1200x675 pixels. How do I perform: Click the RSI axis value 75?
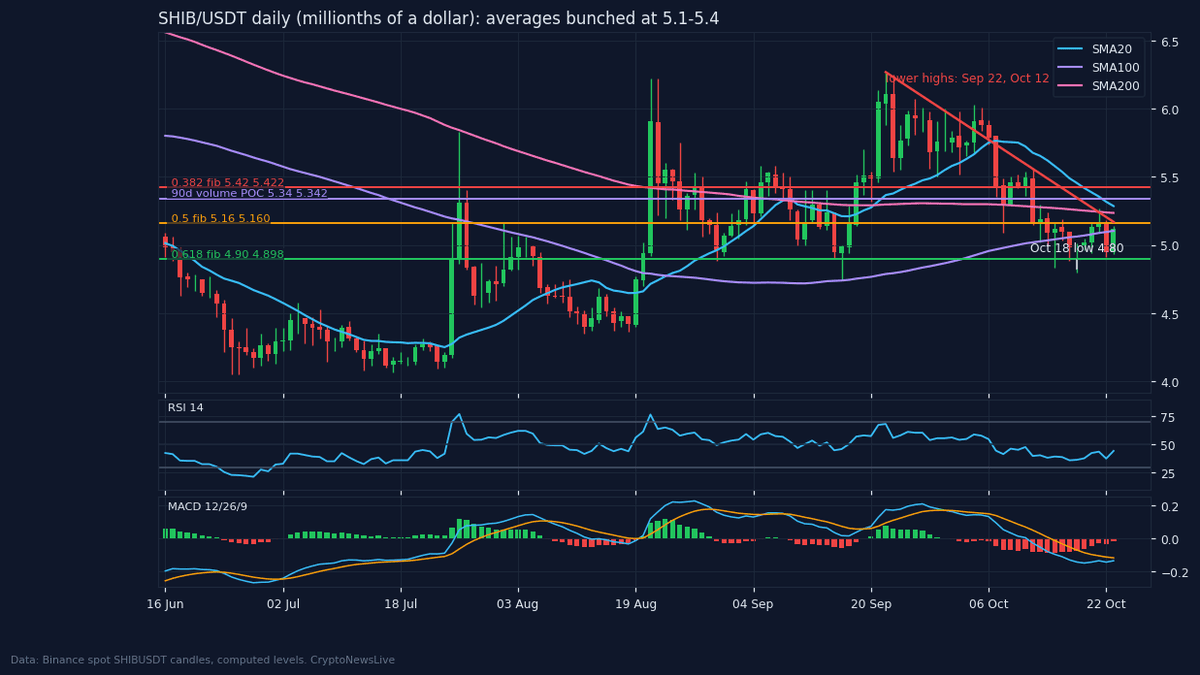tap(1167, 418)
